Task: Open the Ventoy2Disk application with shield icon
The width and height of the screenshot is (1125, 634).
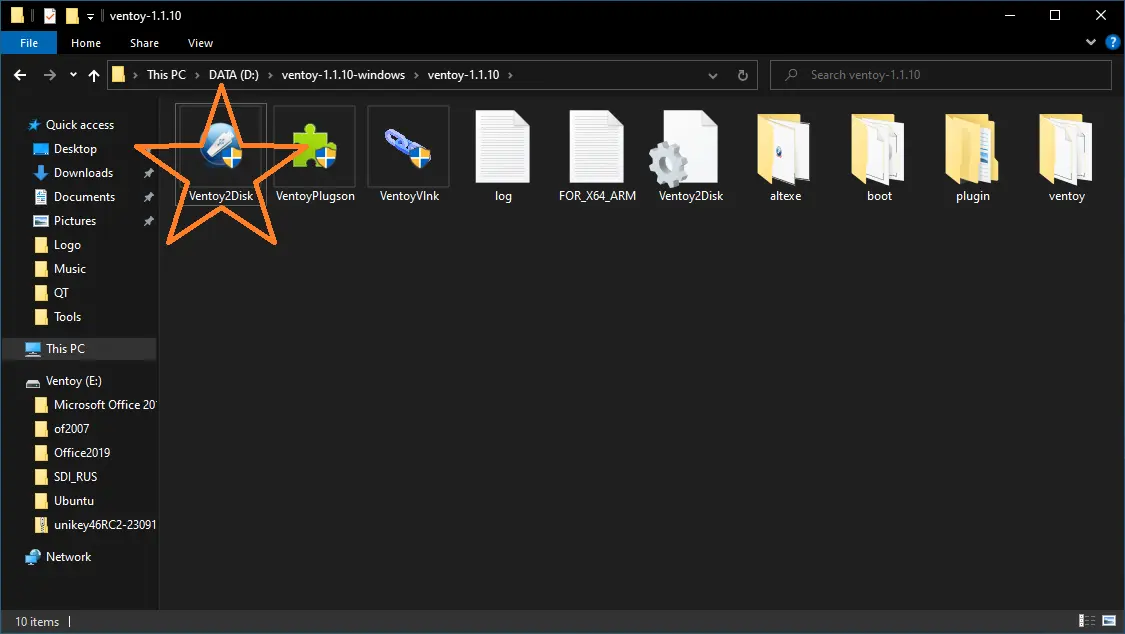Action: [221, 151]
